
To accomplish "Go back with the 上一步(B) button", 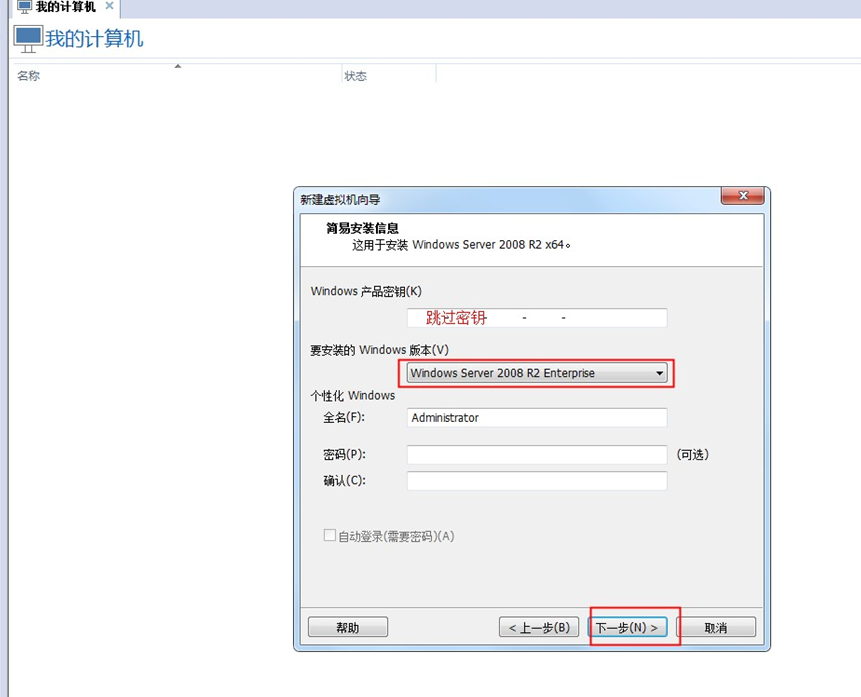I will [x=539, y=627].
